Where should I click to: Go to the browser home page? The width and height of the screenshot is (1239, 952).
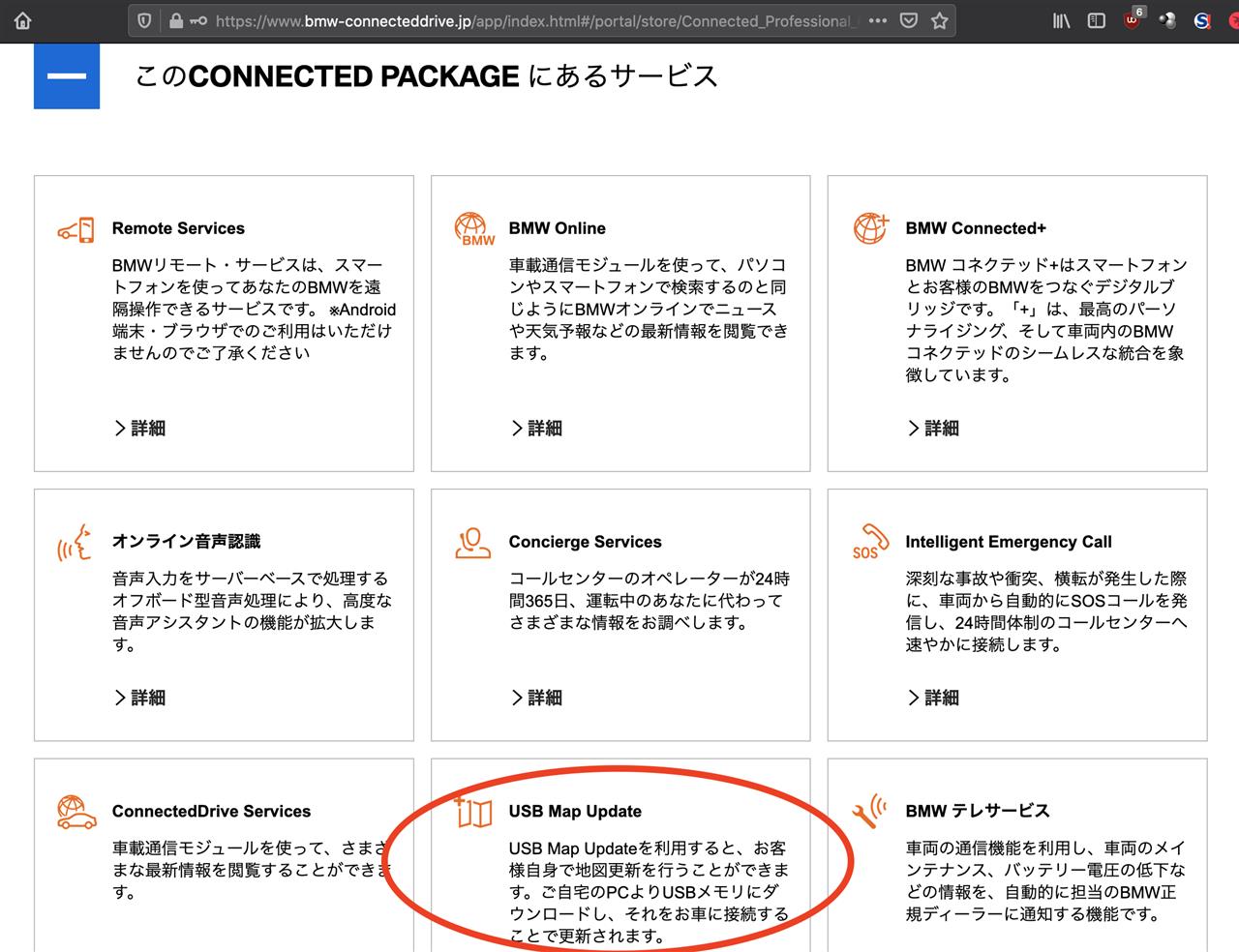click(22, 20)
